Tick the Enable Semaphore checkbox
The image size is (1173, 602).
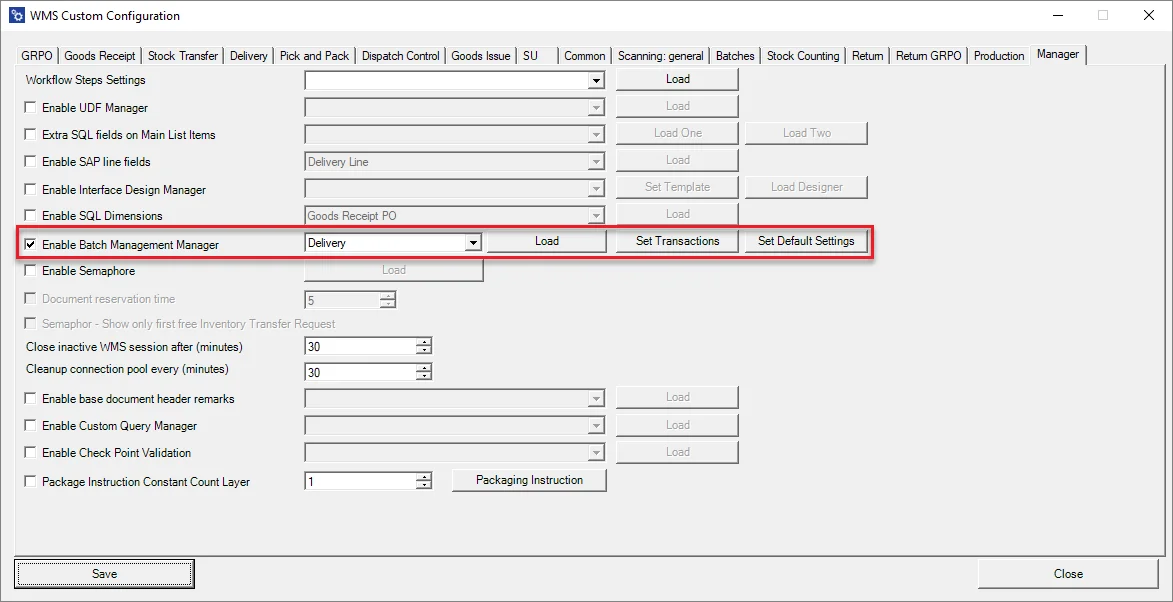click(30, 271)
